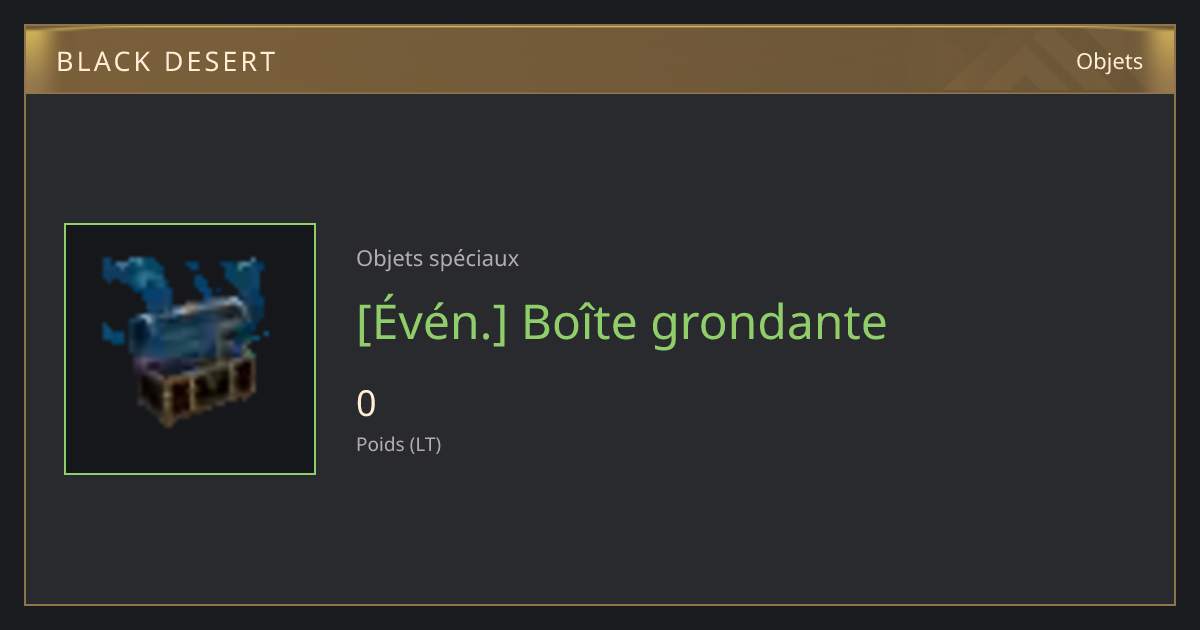Click the (LT) weight unit text
This screenshot has height=630, width=1200.
(x=425, y=444)
